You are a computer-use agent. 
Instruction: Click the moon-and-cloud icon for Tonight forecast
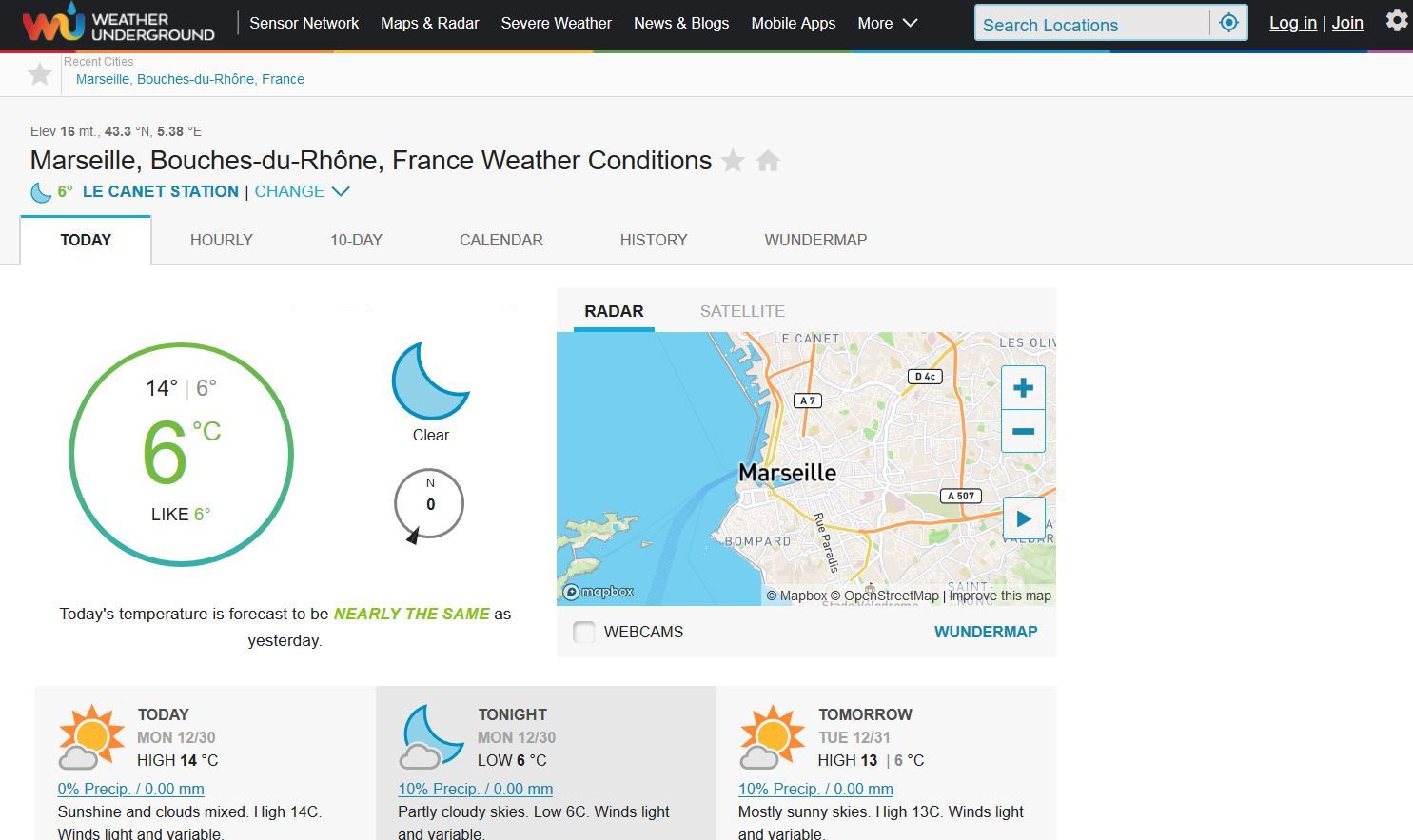[432, 737]
